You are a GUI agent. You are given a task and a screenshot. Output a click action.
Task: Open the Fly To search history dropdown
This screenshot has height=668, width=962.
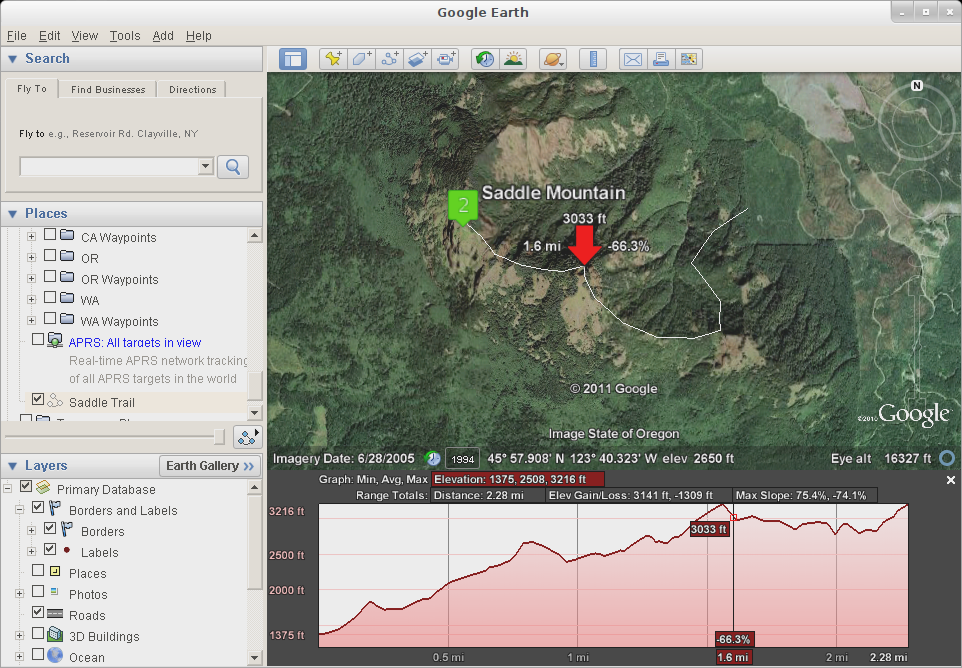coord(206,166)
